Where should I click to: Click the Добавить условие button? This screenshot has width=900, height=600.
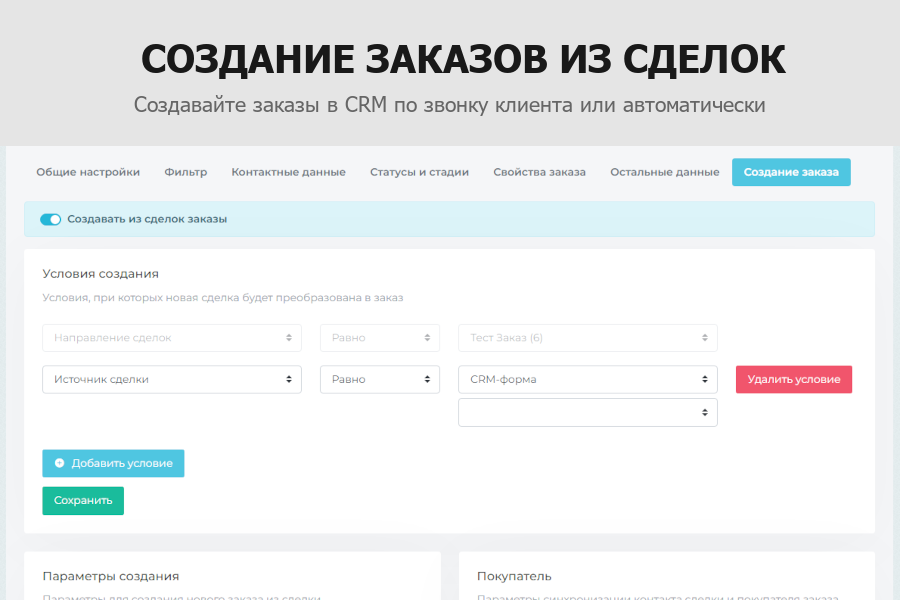[112, 463]
